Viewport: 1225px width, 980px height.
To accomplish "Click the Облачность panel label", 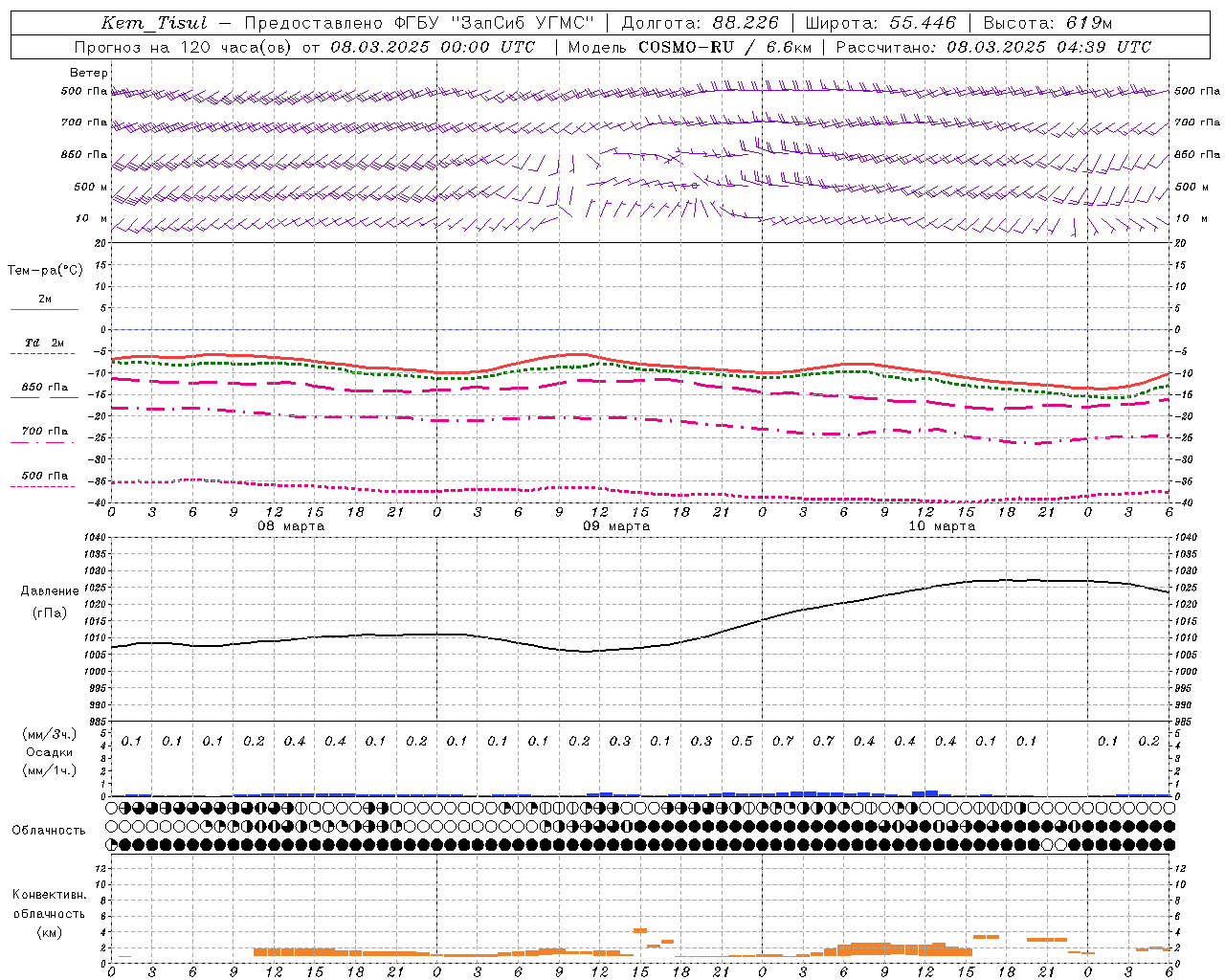I will point(49,830).
